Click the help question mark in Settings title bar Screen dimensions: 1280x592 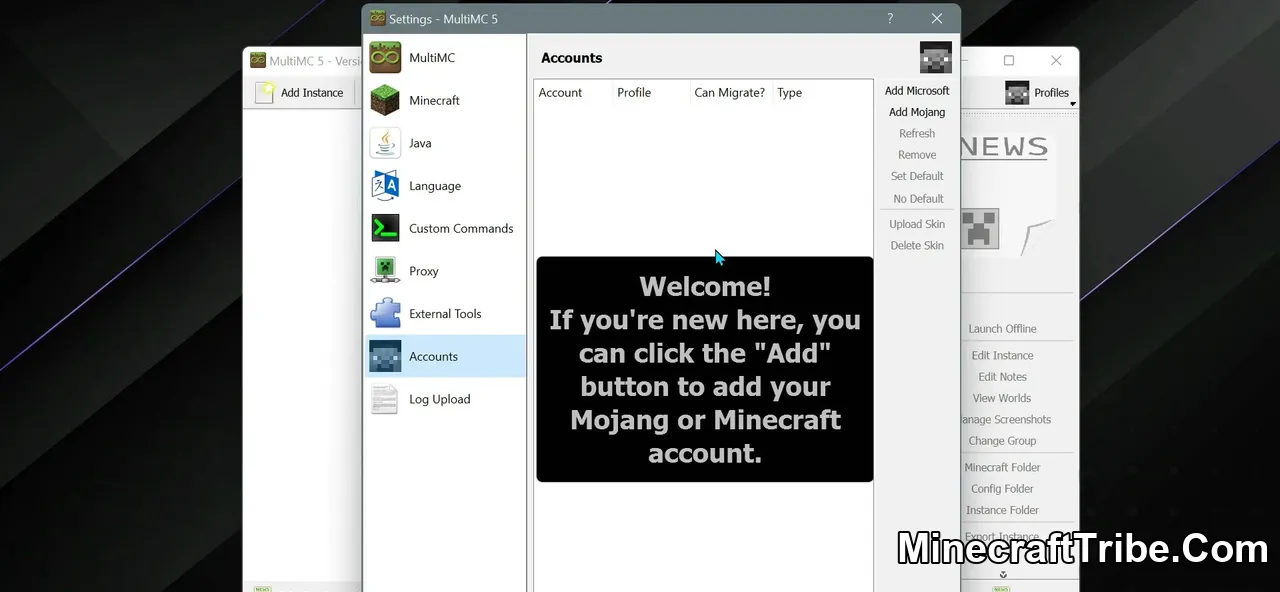tap(890, 18)
